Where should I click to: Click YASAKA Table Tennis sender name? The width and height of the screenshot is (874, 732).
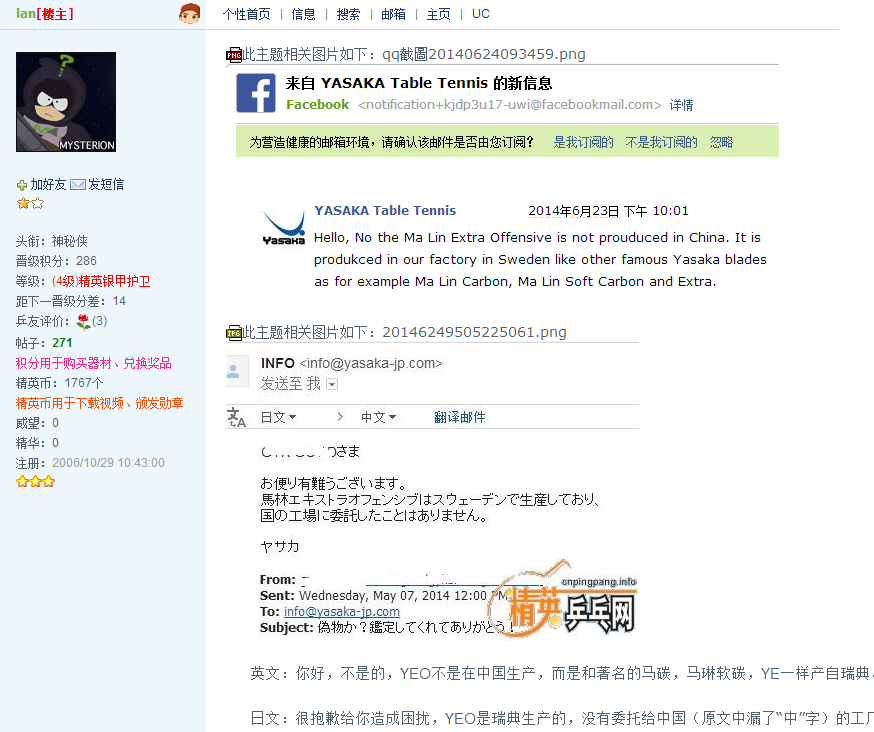coord(385,210)
